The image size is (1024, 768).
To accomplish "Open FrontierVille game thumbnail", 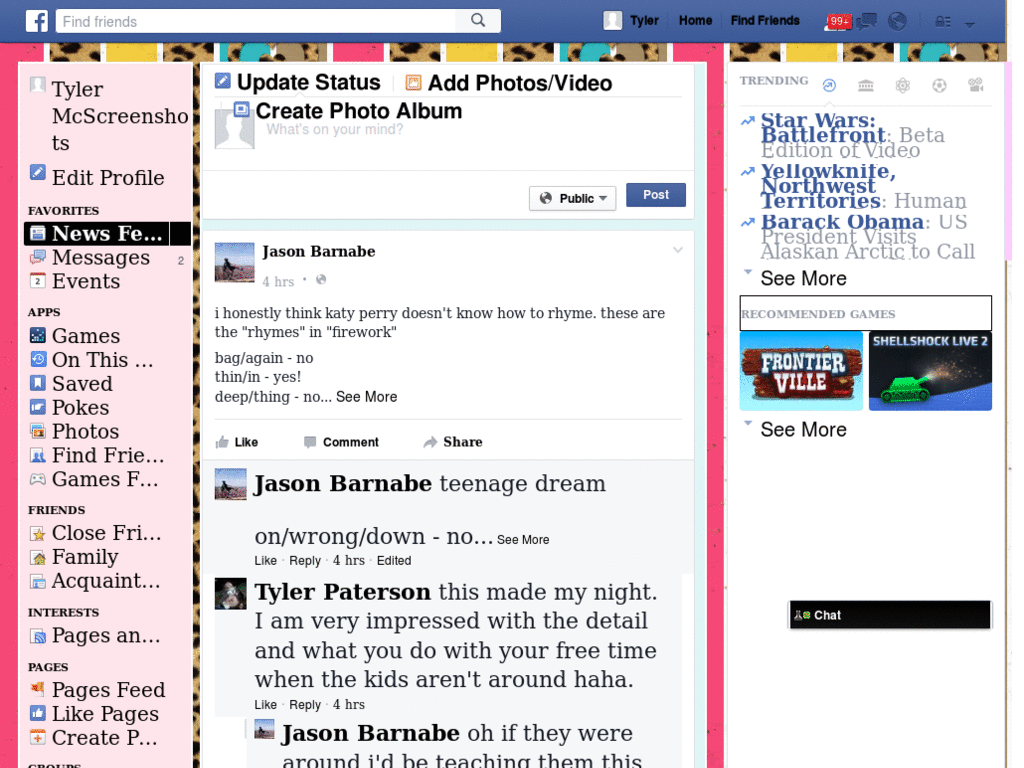I will pos(801,371).
